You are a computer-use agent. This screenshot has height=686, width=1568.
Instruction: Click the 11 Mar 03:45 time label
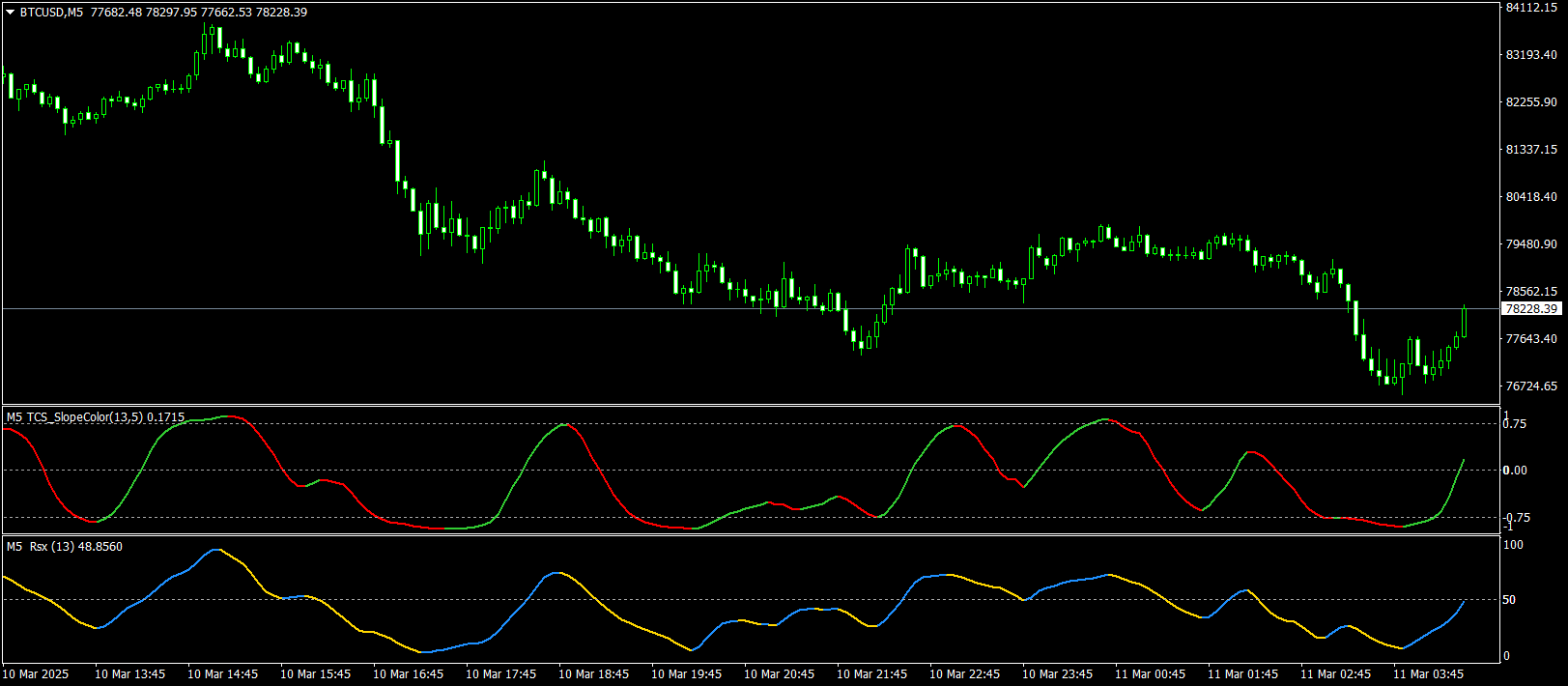point(1428,674)
